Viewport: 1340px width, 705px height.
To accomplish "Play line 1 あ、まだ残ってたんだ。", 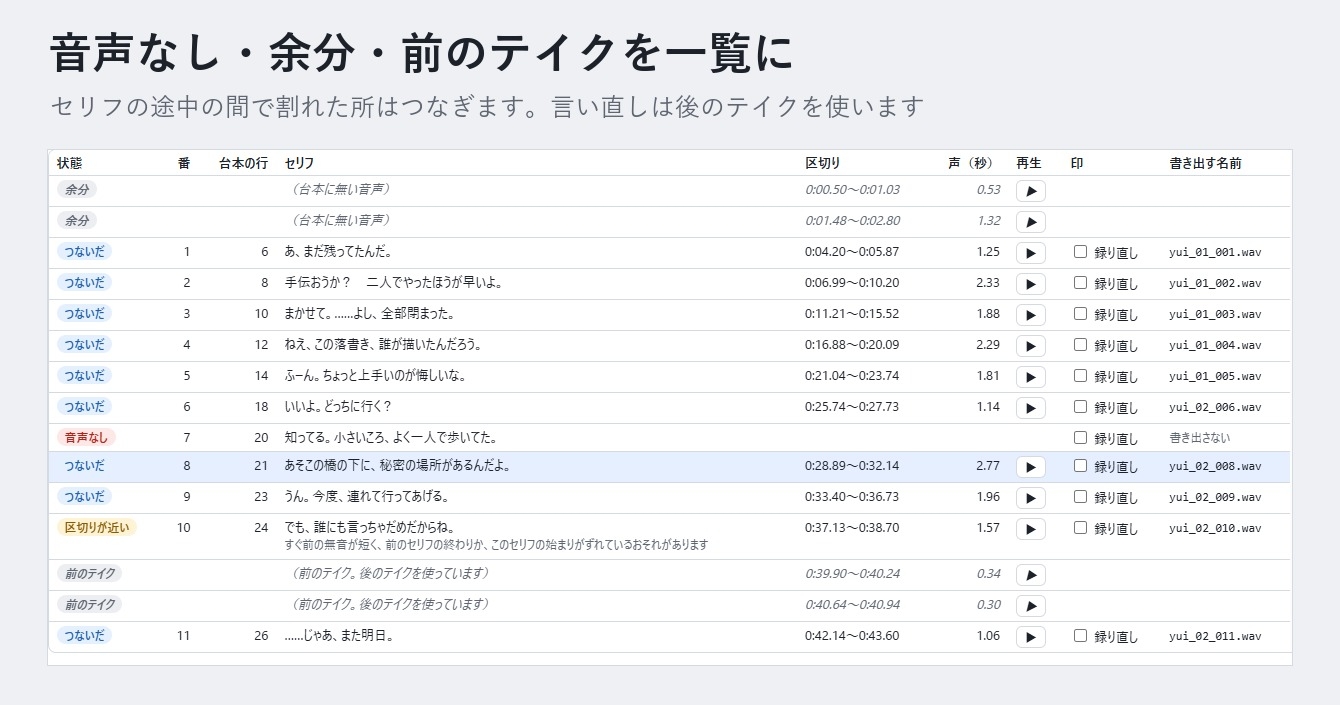I will coord(1030,253).
